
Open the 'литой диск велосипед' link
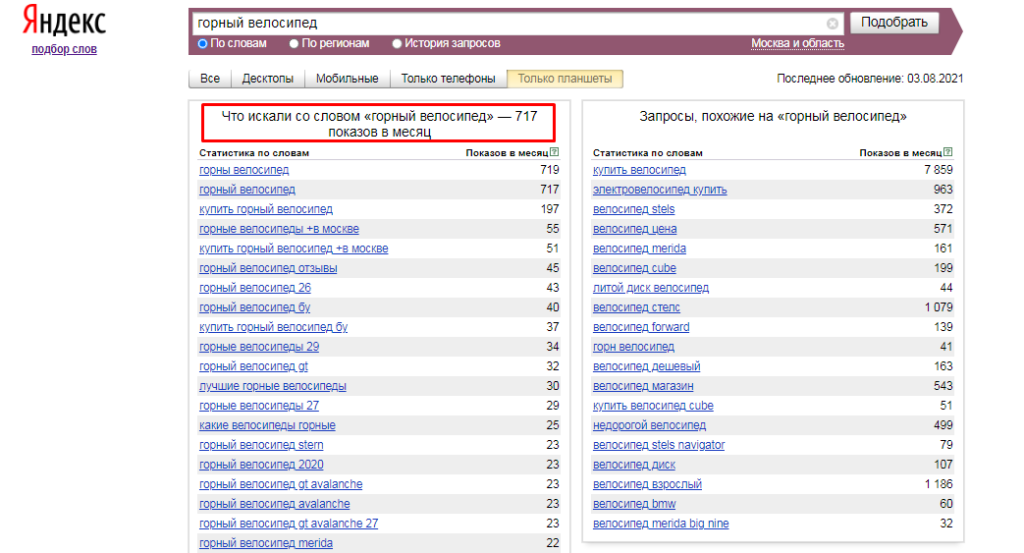pyautogui.click(x=650, y=287)
